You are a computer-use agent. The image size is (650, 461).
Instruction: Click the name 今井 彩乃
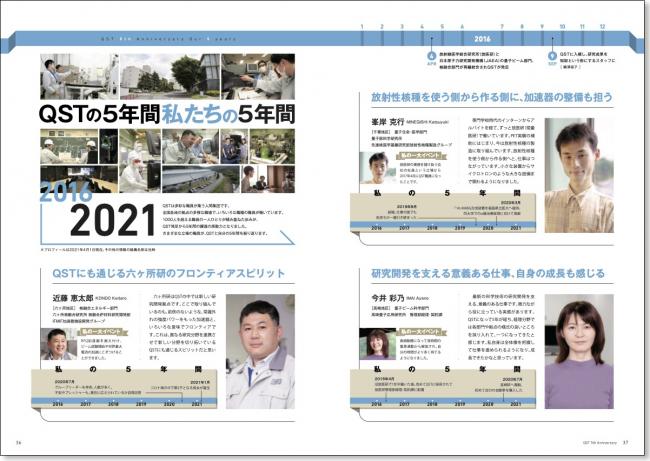[388, 298]
